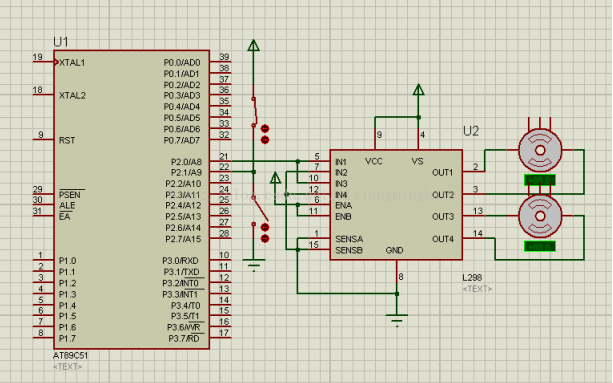Click the lower DC motor symbol

(x=540, y=216)
